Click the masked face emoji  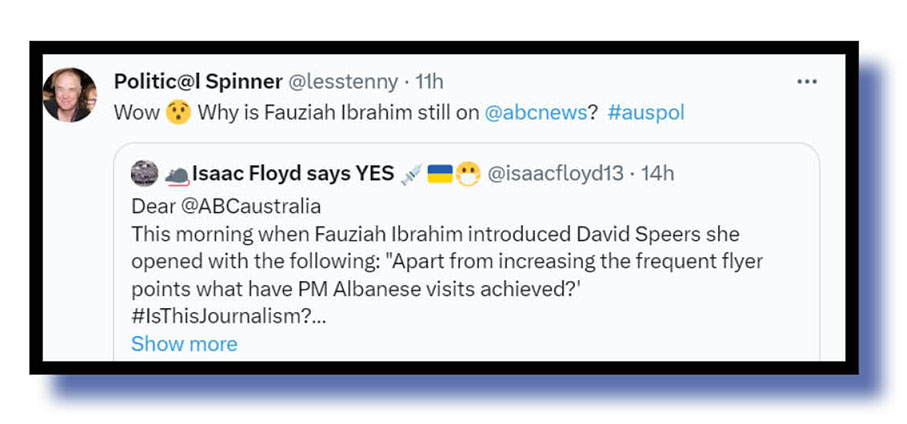point(467,174)
